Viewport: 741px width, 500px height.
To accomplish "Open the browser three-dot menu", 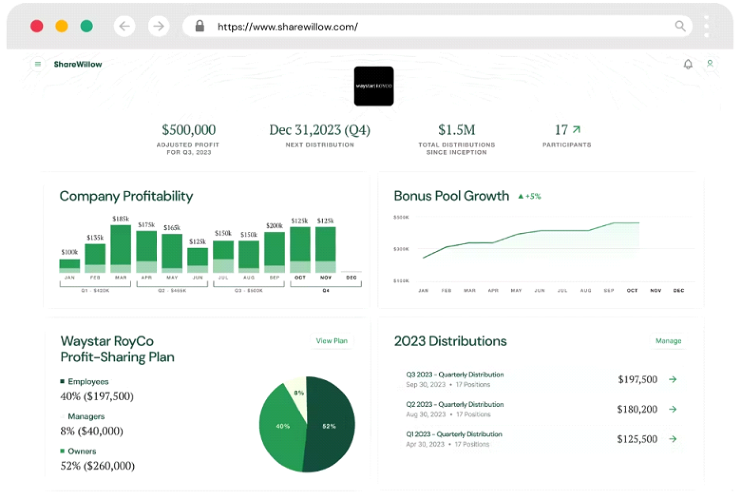I will point(707,26).
